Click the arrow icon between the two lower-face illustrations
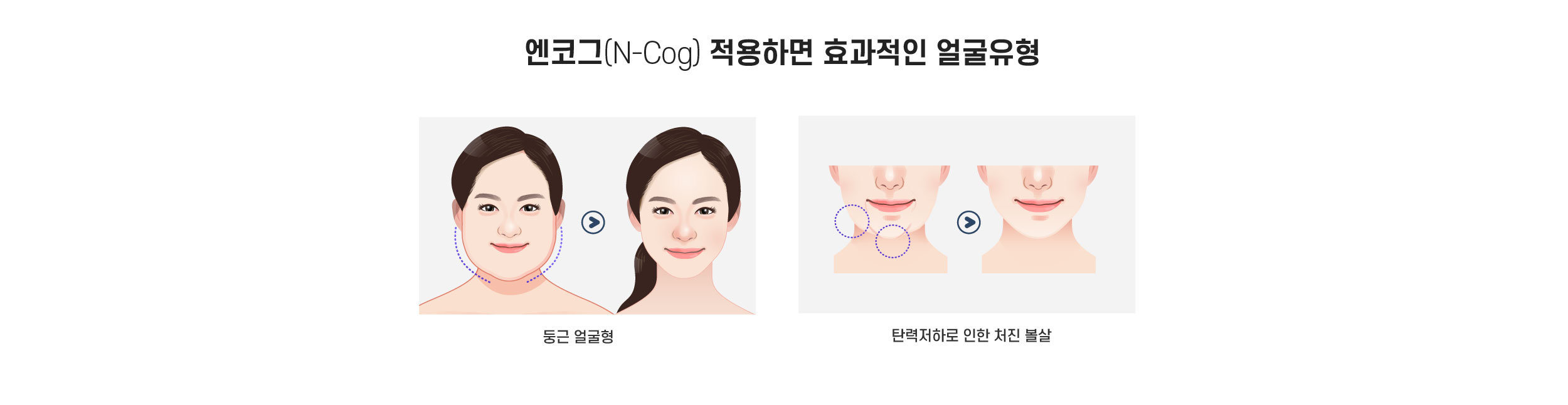 (968, 223)
